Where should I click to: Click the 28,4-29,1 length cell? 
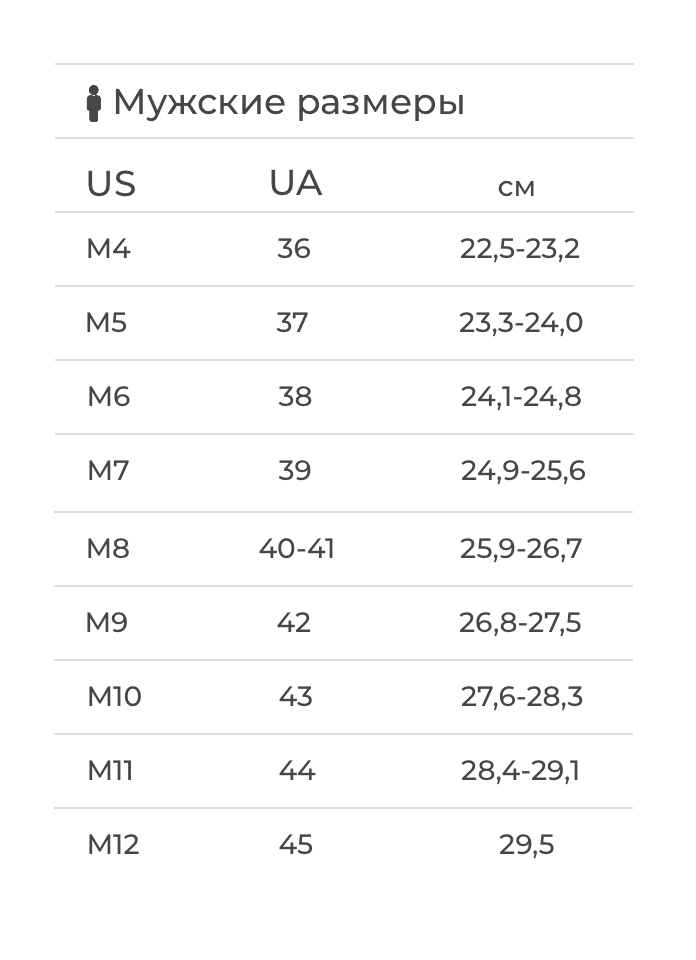[x=520, y=771]
